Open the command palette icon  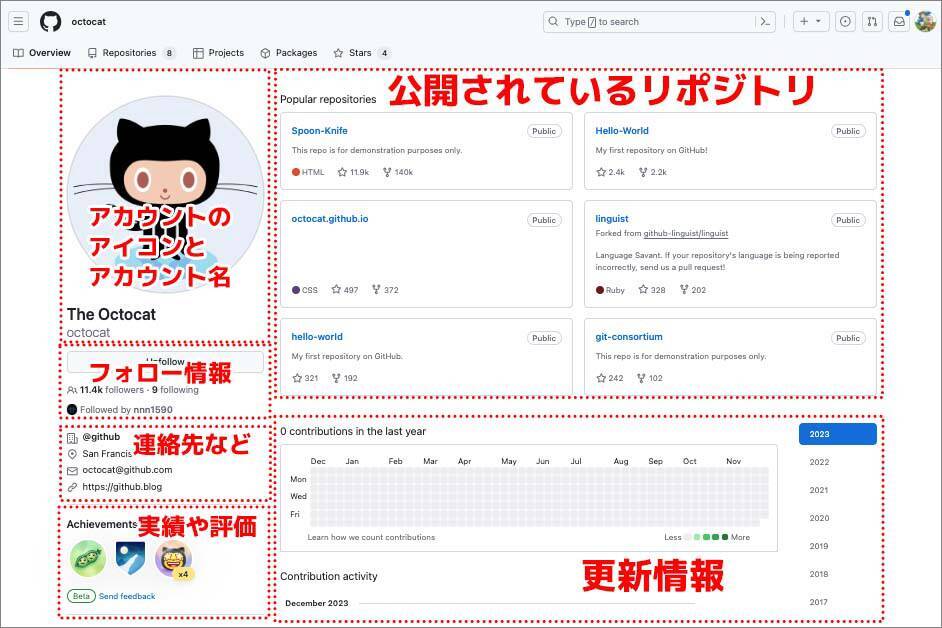pyautogui.click(x=766, y=21)
